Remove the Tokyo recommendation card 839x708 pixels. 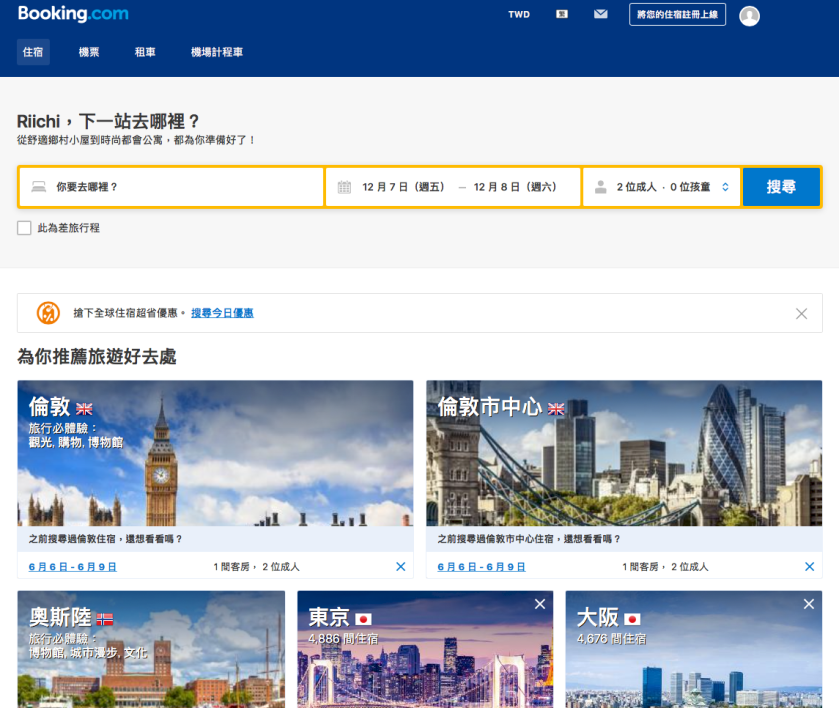coord(540,604)
